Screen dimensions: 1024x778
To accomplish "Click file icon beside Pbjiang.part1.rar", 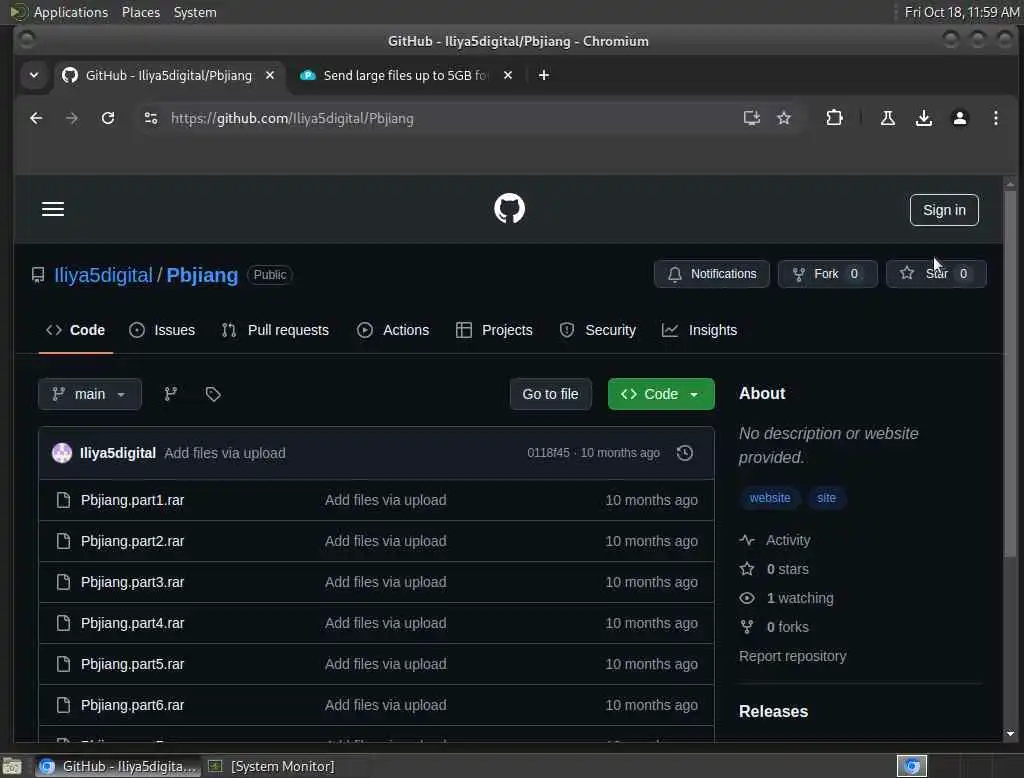I will [63, 500].
